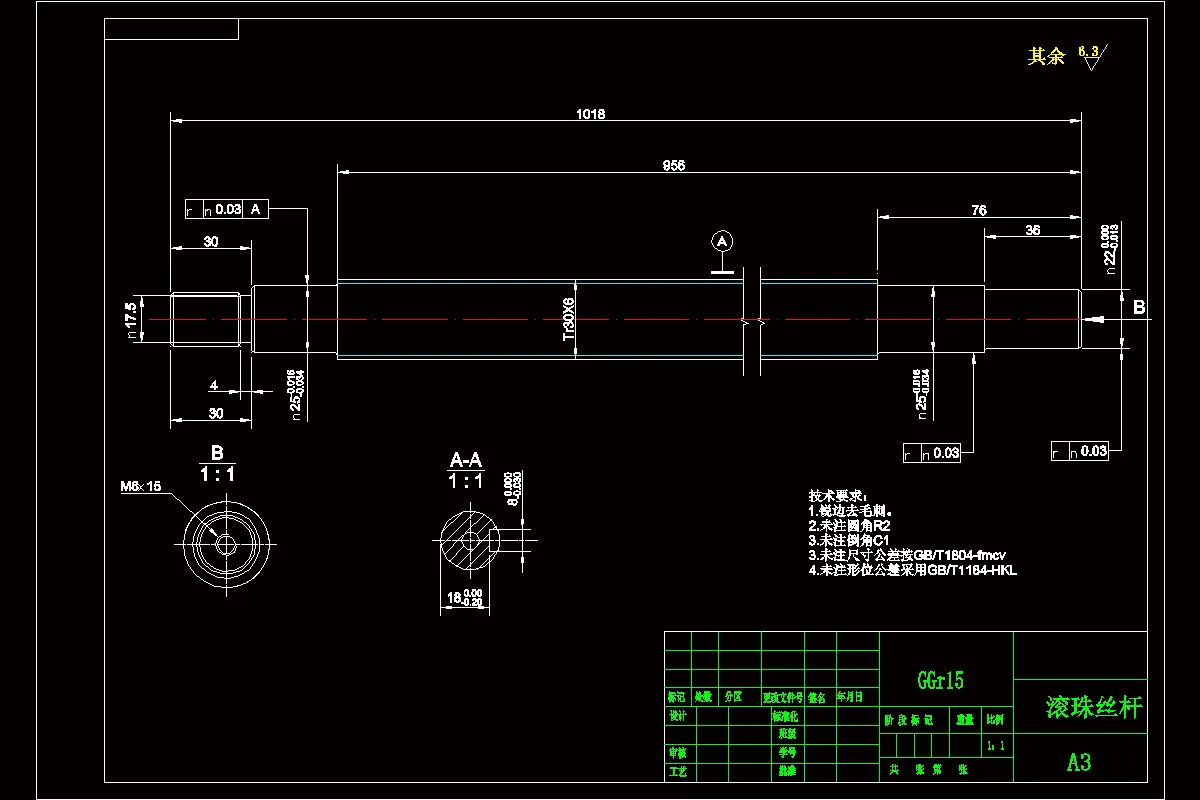Select the 学号 cell
Viewport: 1200px width, 800px height.
click(x=786, y=752)
